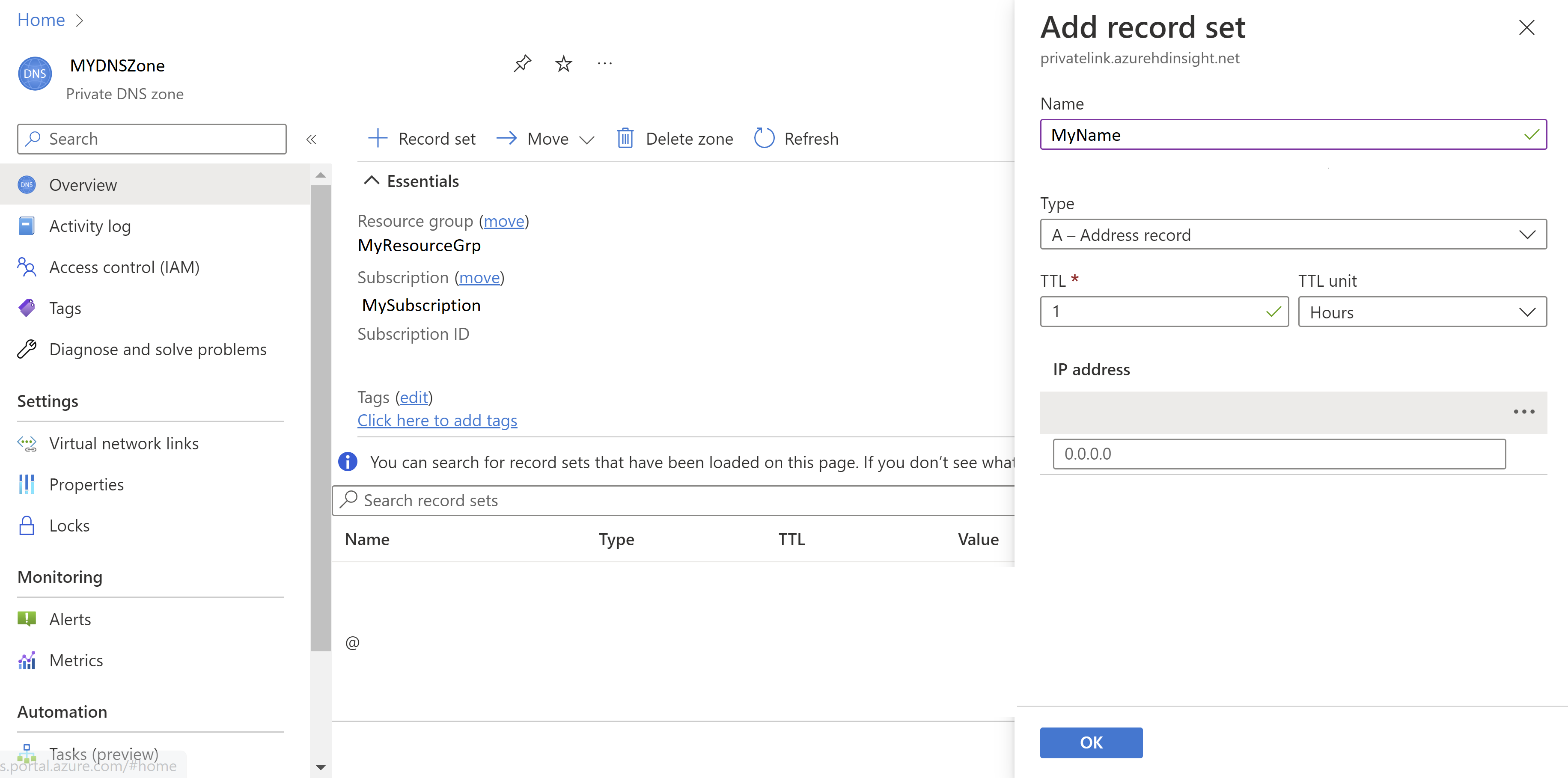Screen dimensions: 1568x778
Task: Click the IP address input field
Action: [1280, 453]
